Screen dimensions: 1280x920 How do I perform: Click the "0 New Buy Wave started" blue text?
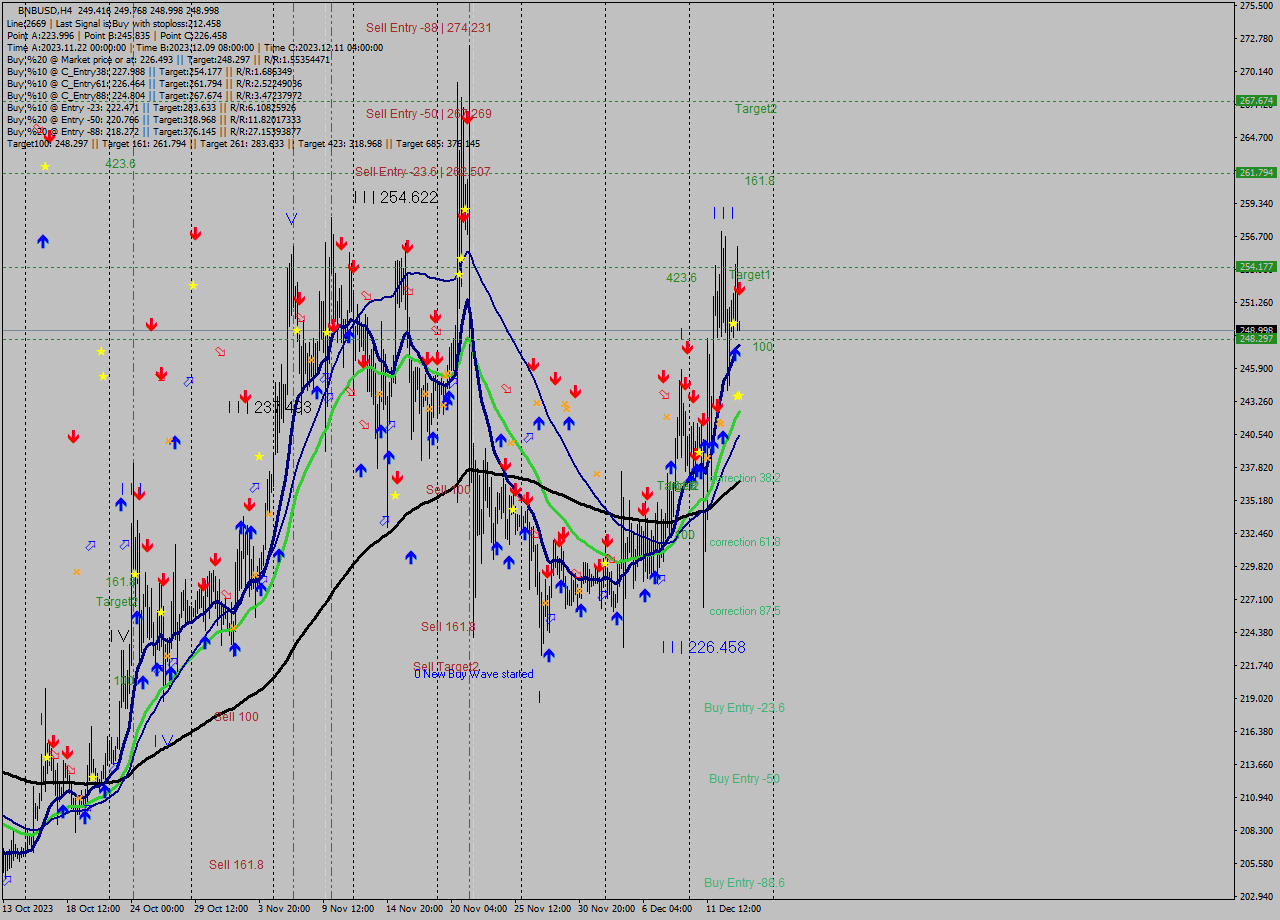(475, 674)
